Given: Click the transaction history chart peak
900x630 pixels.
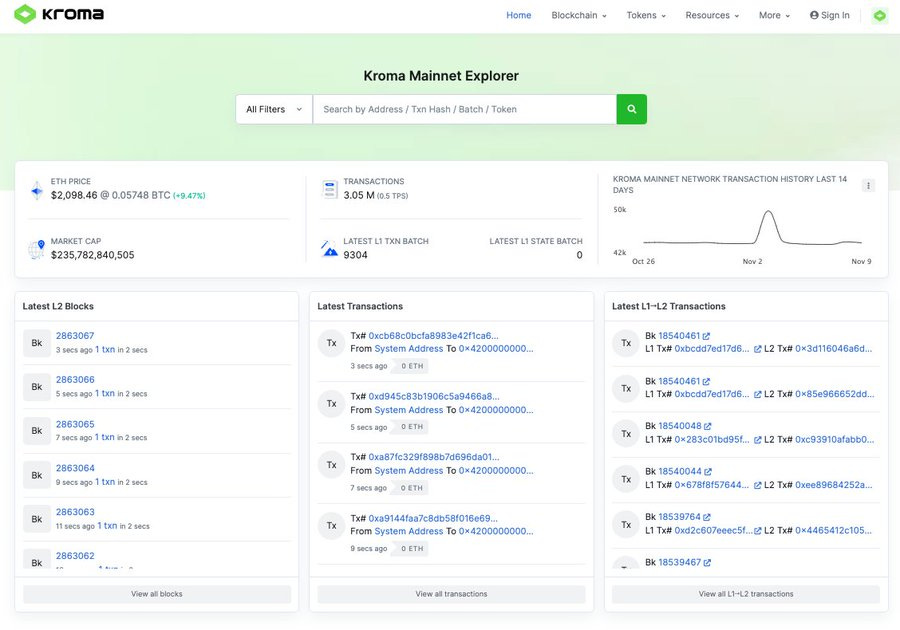Looking at the screenshot, I should point(768,212).
